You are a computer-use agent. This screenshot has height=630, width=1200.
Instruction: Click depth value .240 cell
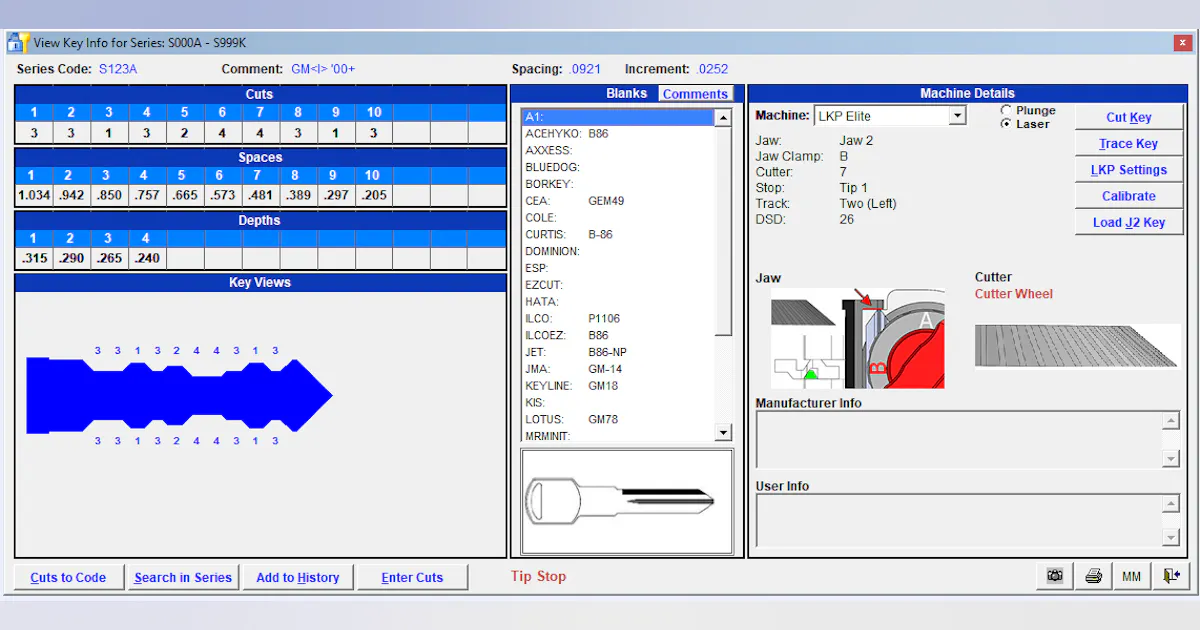coord(147,258)
